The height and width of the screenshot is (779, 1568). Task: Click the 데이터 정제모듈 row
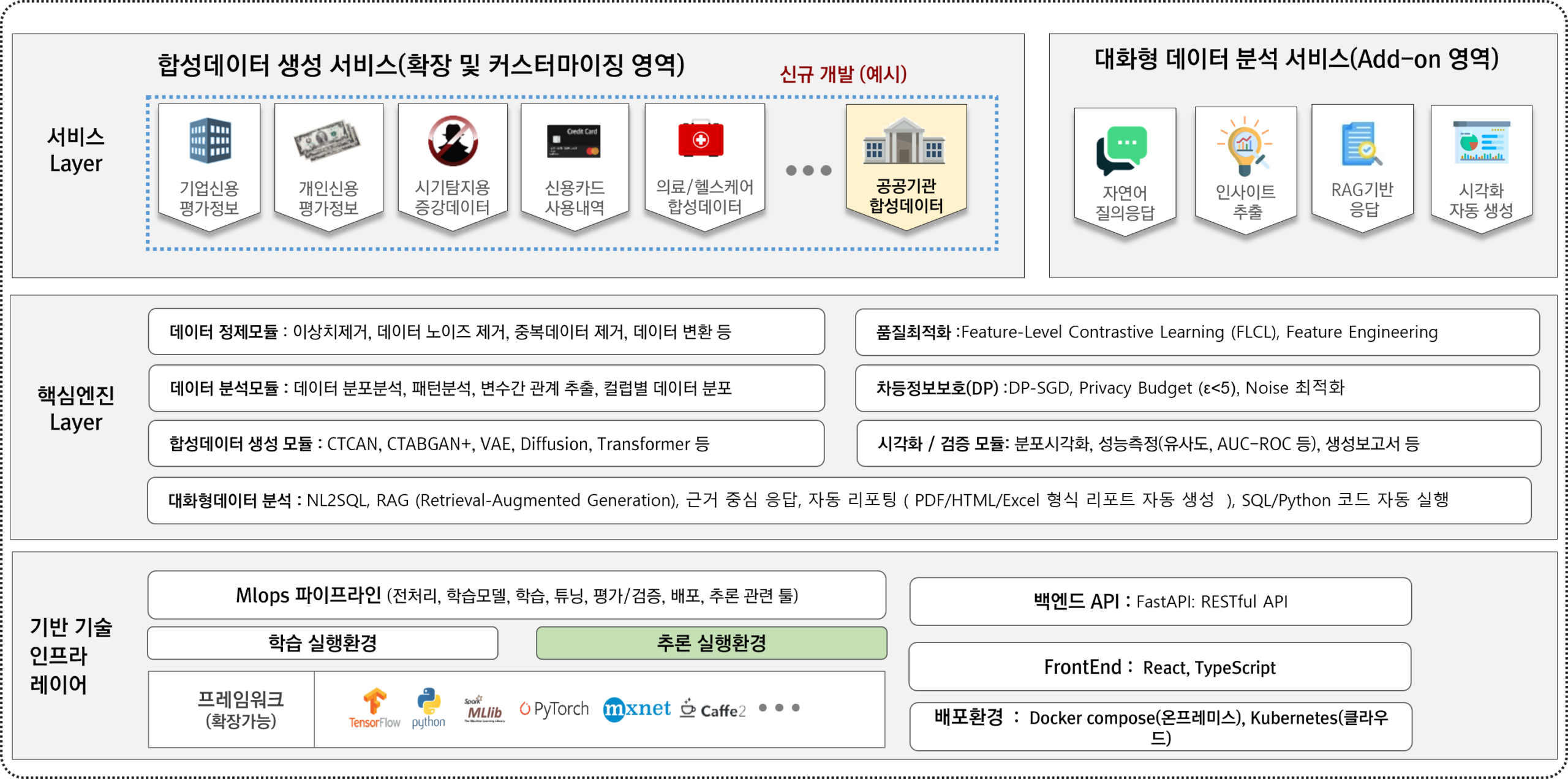coord(486,332)
